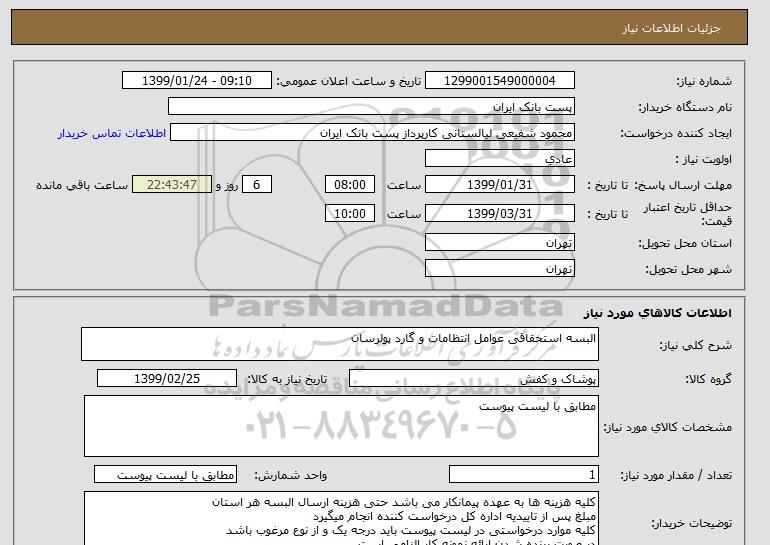The width and height of the screenshot is (770, 545).
Task: Click the مهلت ارسال پاسخ label
Action: coord(683,185)
